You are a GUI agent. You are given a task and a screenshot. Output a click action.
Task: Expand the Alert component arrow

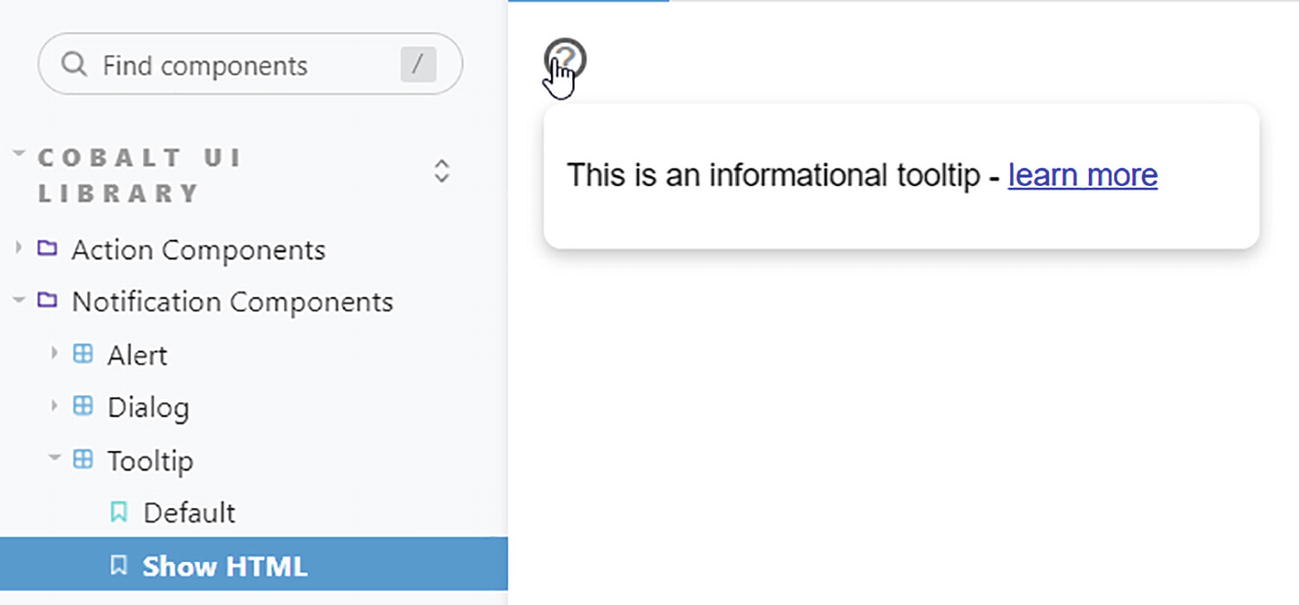point(54,354)
